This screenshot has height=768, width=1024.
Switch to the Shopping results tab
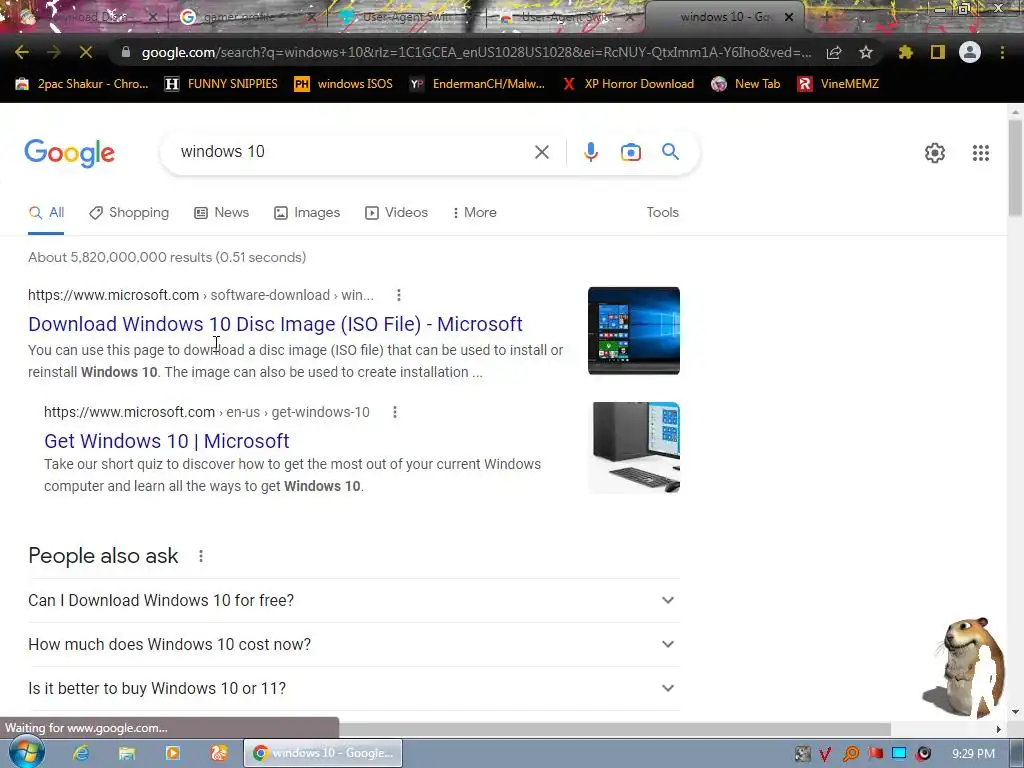pos(129,212)
